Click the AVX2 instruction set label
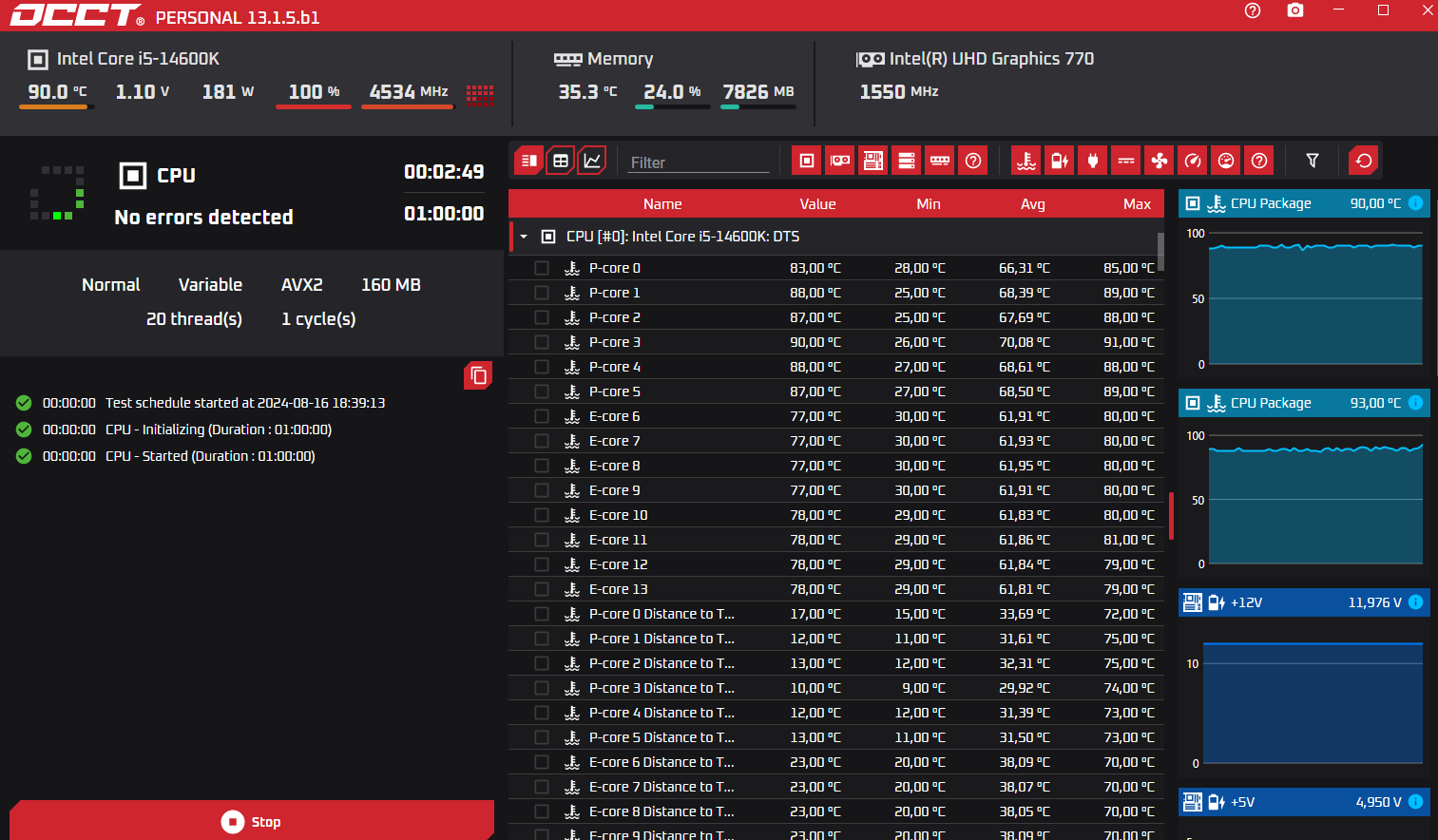Screen dimensions: 1438x840 [302, 285]
